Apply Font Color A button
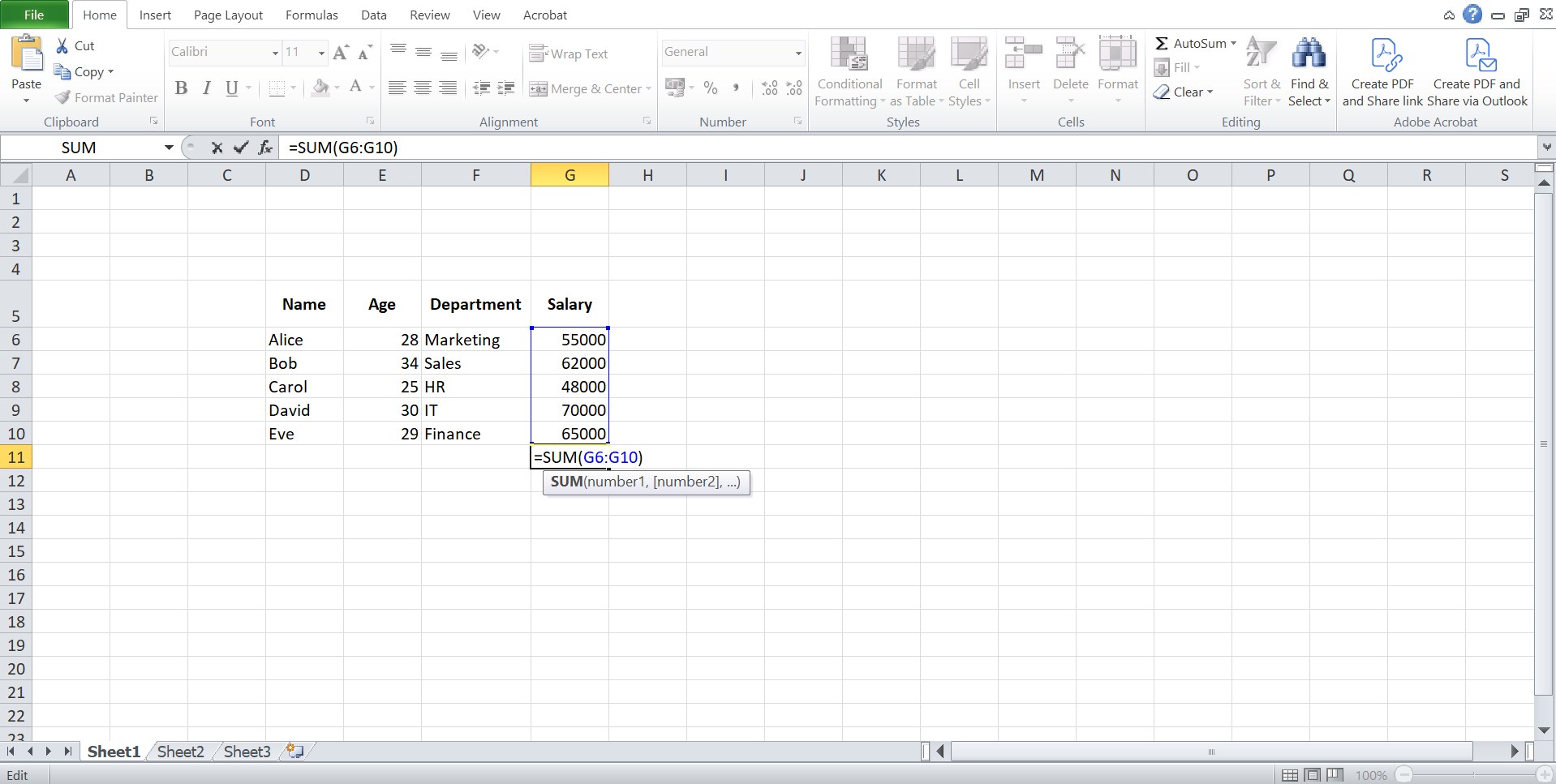Viewport: 1556px width, 784px height. [x=355, y=88]
